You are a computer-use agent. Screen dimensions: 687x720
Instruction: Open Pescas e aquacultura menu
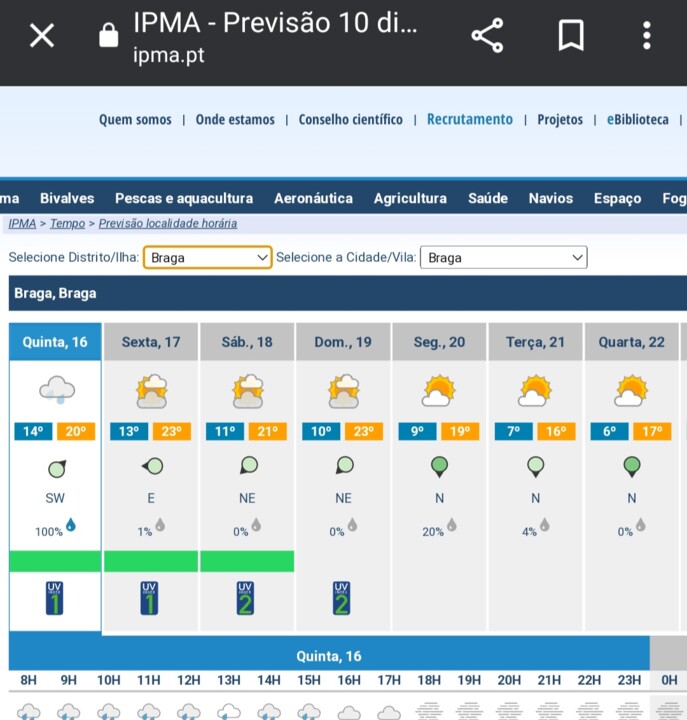184,198
